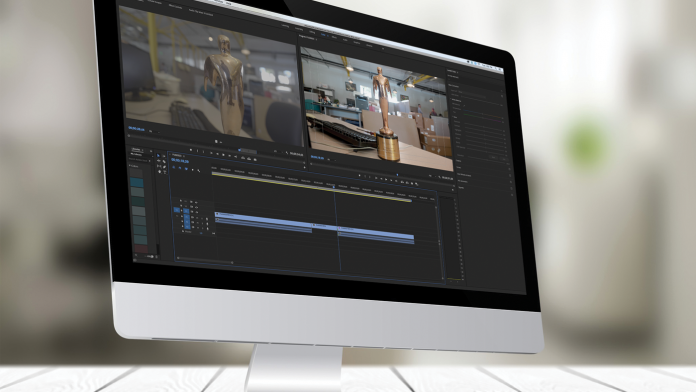
Task: Click Insert button in Source monitor
Action: [243, 158]
